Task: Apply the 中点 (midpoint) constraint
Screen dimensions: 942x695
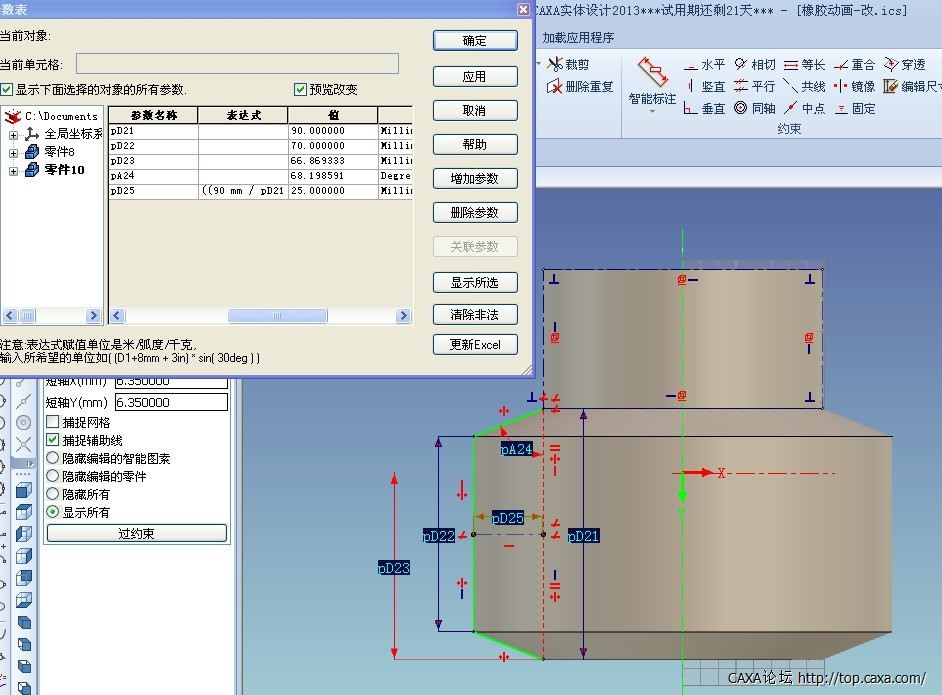Action: pyautogui.click(x=804, y=109)
